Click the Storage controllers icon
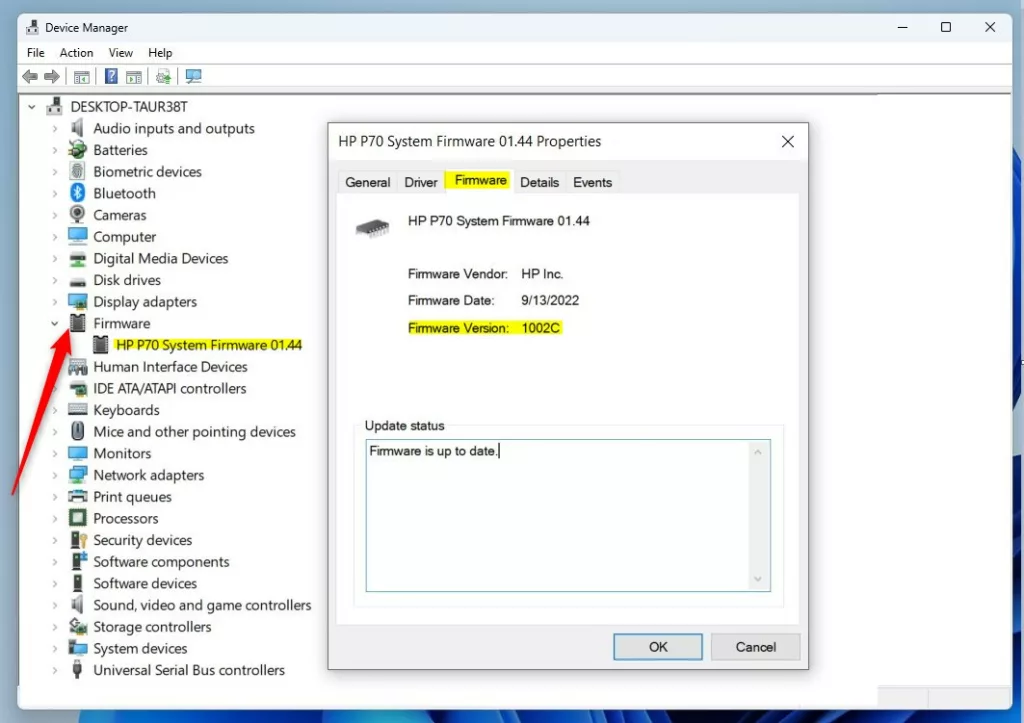This screenshot has height=723, width=1024. click(x=78, y=626)
